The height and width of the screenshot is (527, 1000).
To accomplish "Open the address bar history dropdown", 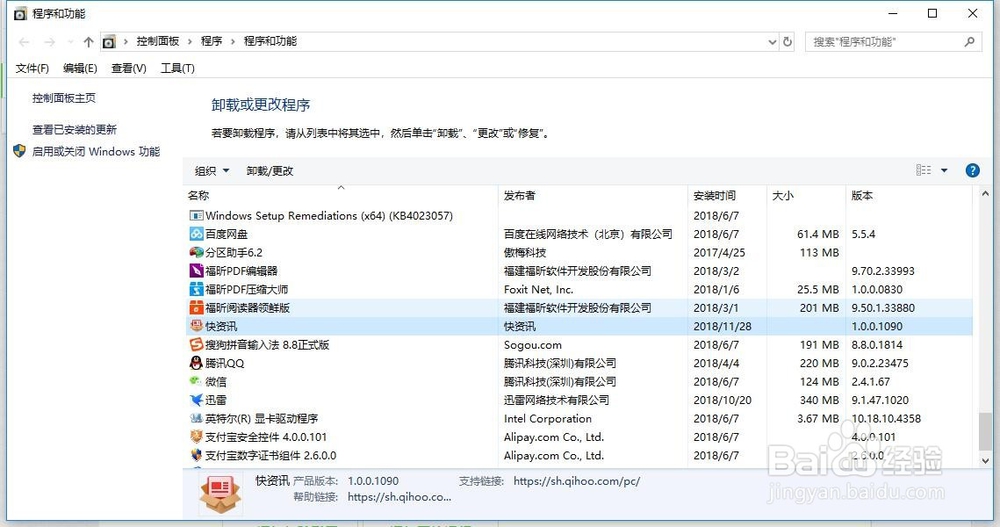I will (772, 42).
